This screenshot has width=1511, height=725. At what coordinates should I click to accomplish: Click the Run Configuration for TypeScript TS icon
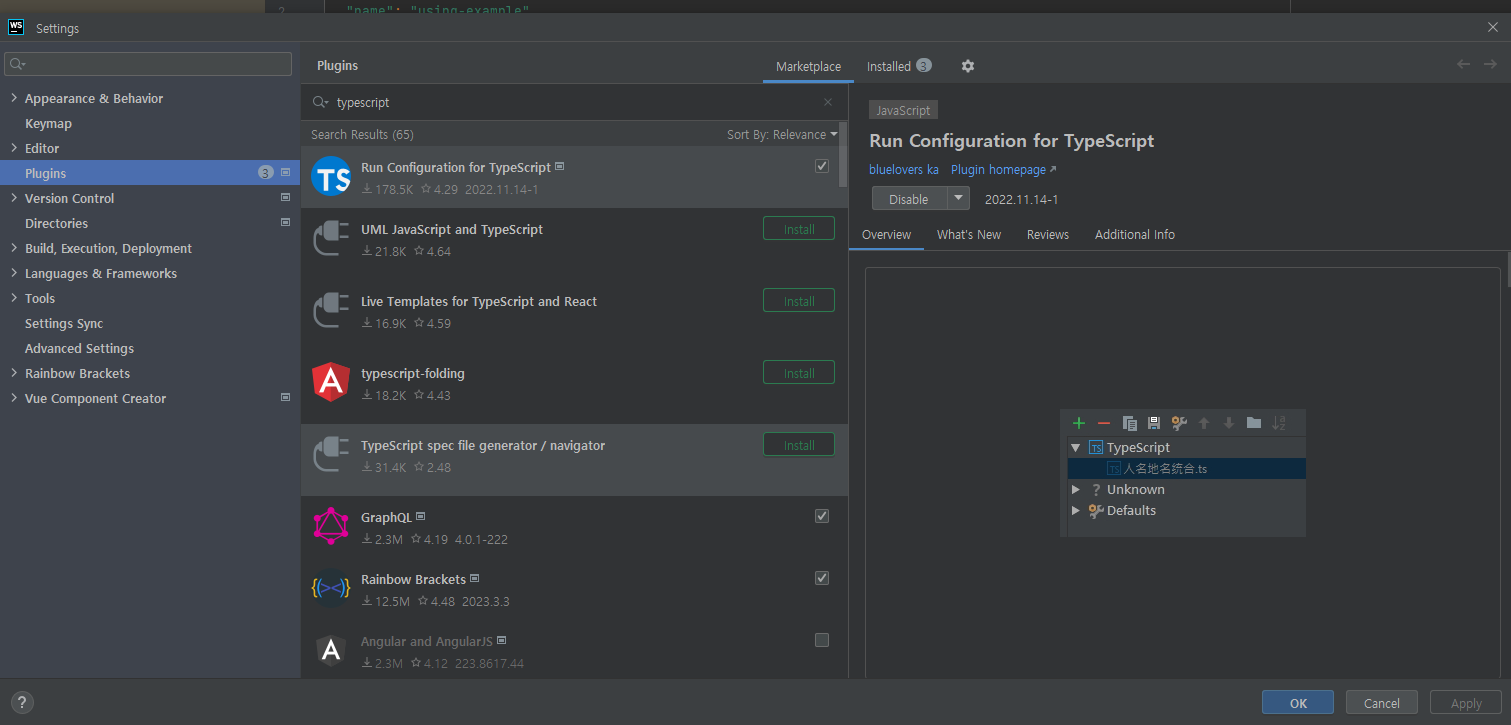(x=331, y=177)
